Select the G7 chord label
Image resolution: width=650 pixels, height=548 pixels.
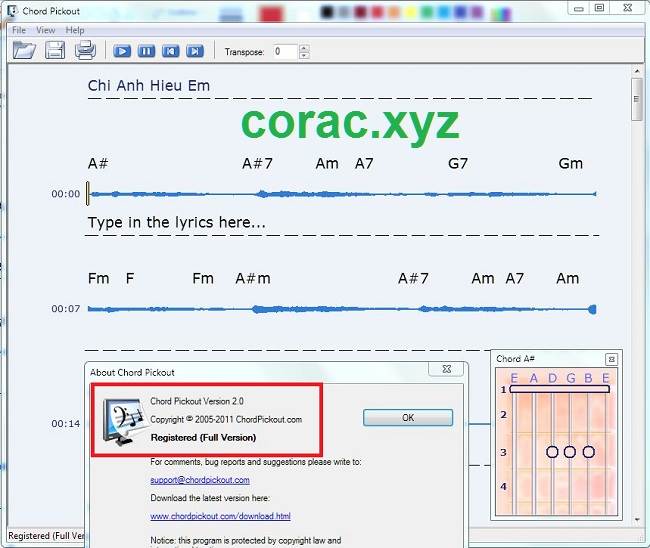tap(458, 163)
